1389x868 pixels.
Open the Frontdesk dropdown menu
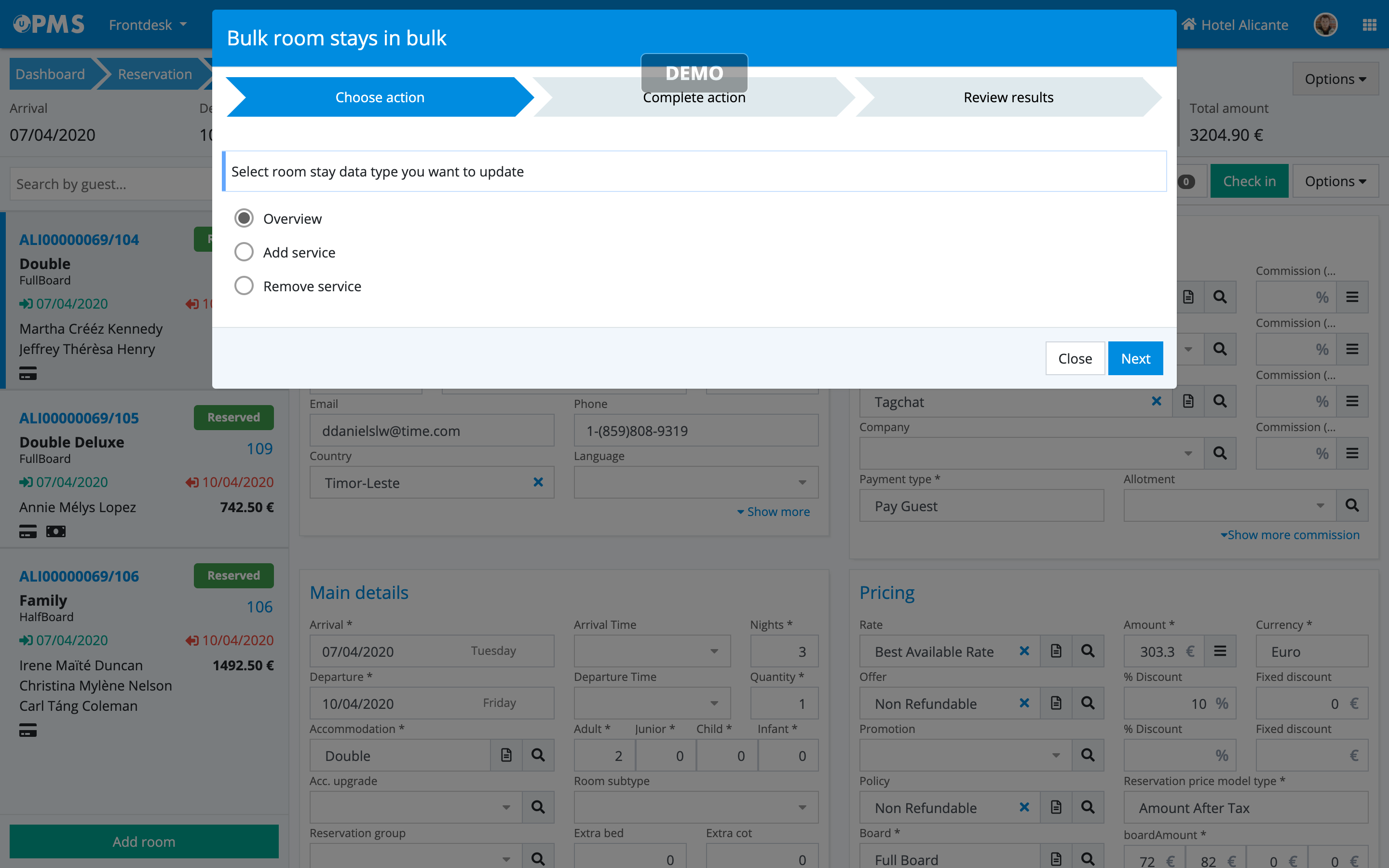coord(148,25)
